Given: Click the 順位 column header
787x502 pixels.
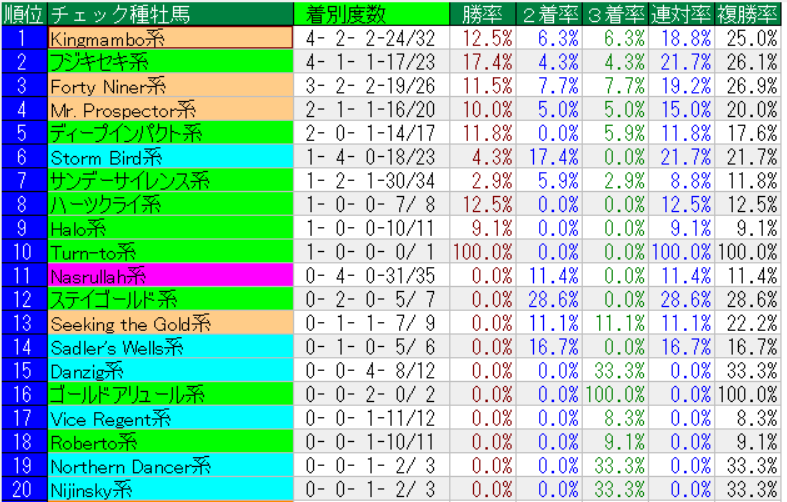Looking at the screenshot, I should click(23, 14).
